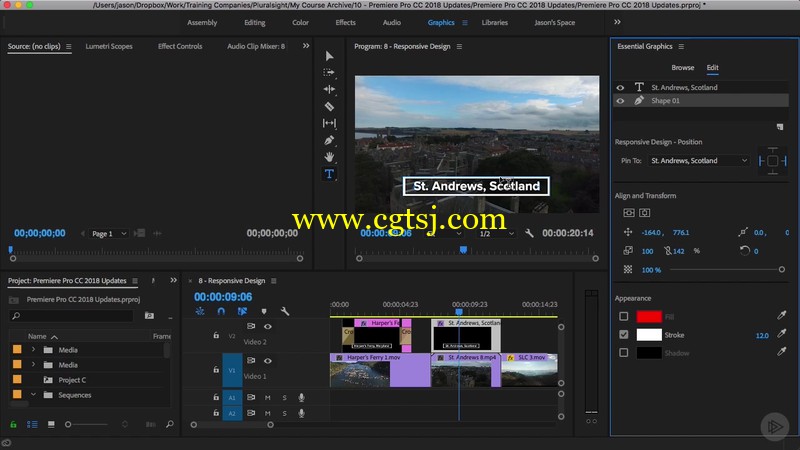
Task: Click the New Bin folder search icon
Action: tap(149, 316)
